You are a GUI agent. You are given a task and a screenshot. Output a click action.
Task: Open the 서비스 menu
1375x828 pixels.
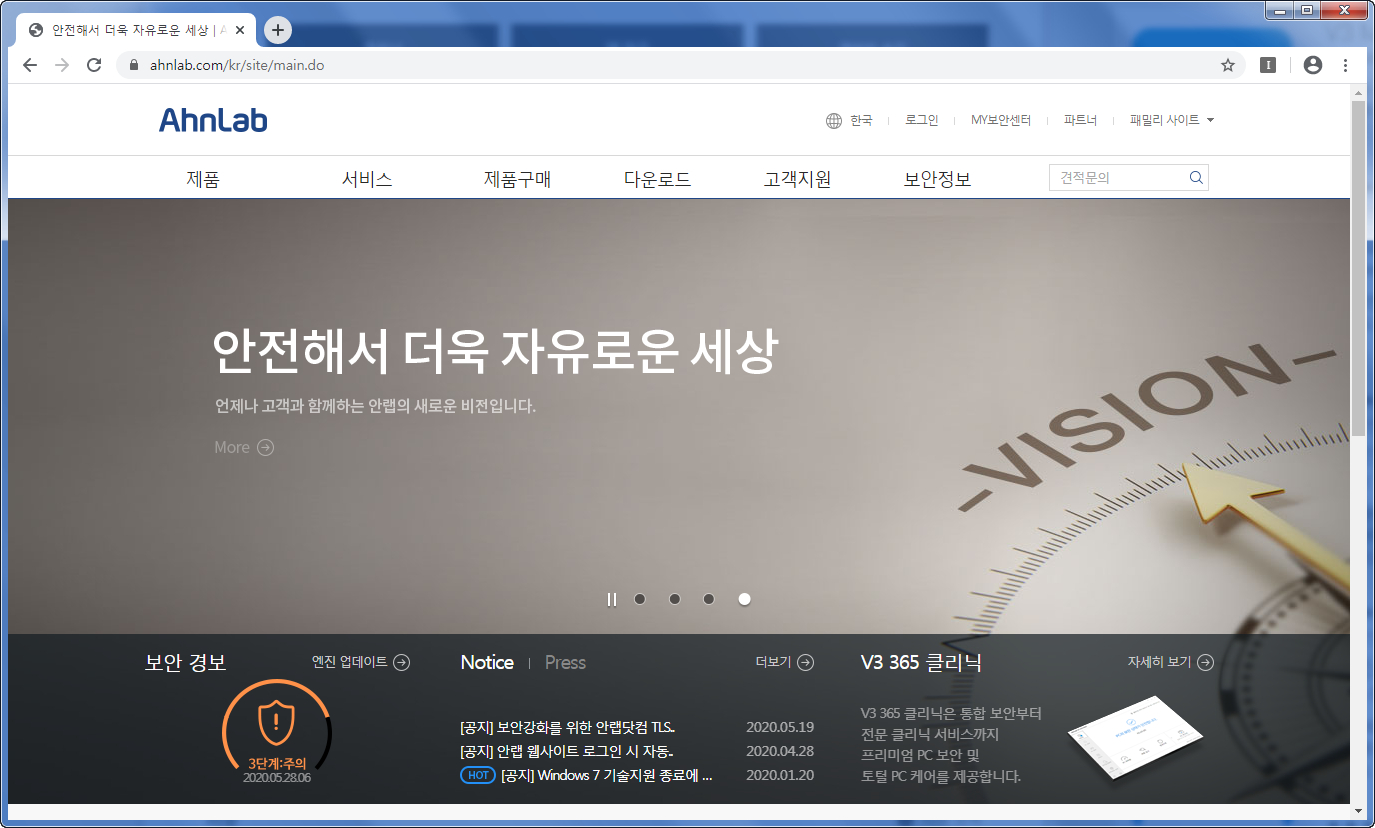(x=367, y=179)
